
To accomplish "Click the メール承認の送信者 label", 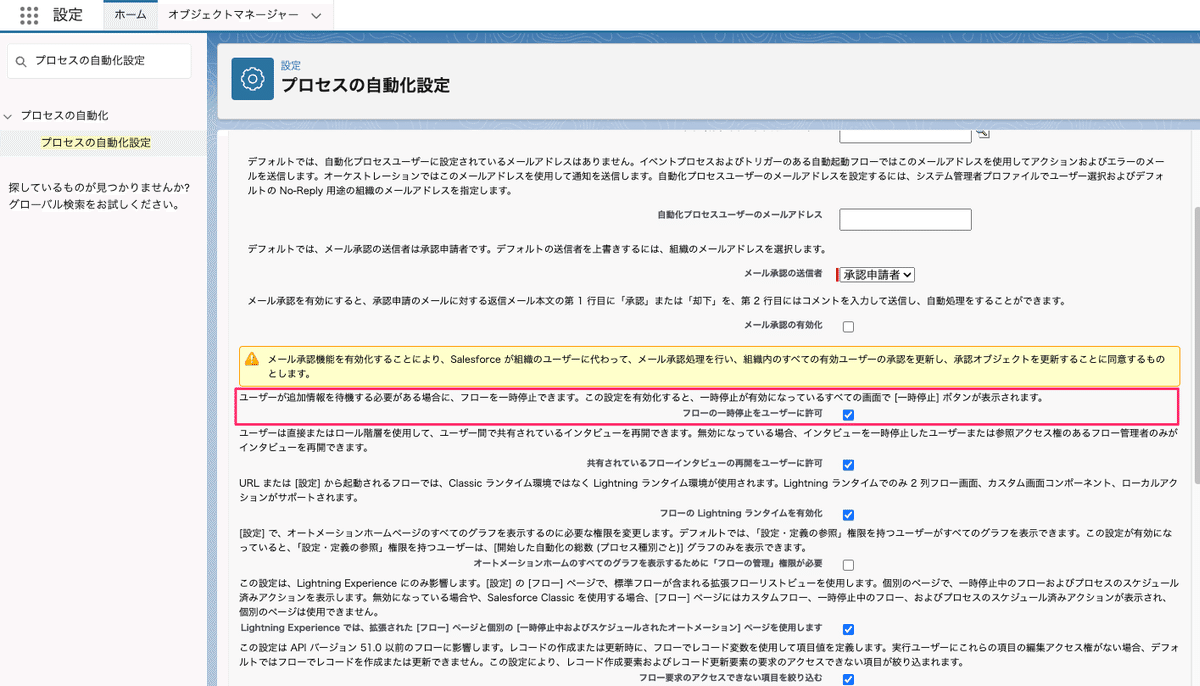I will pos(783,273).
